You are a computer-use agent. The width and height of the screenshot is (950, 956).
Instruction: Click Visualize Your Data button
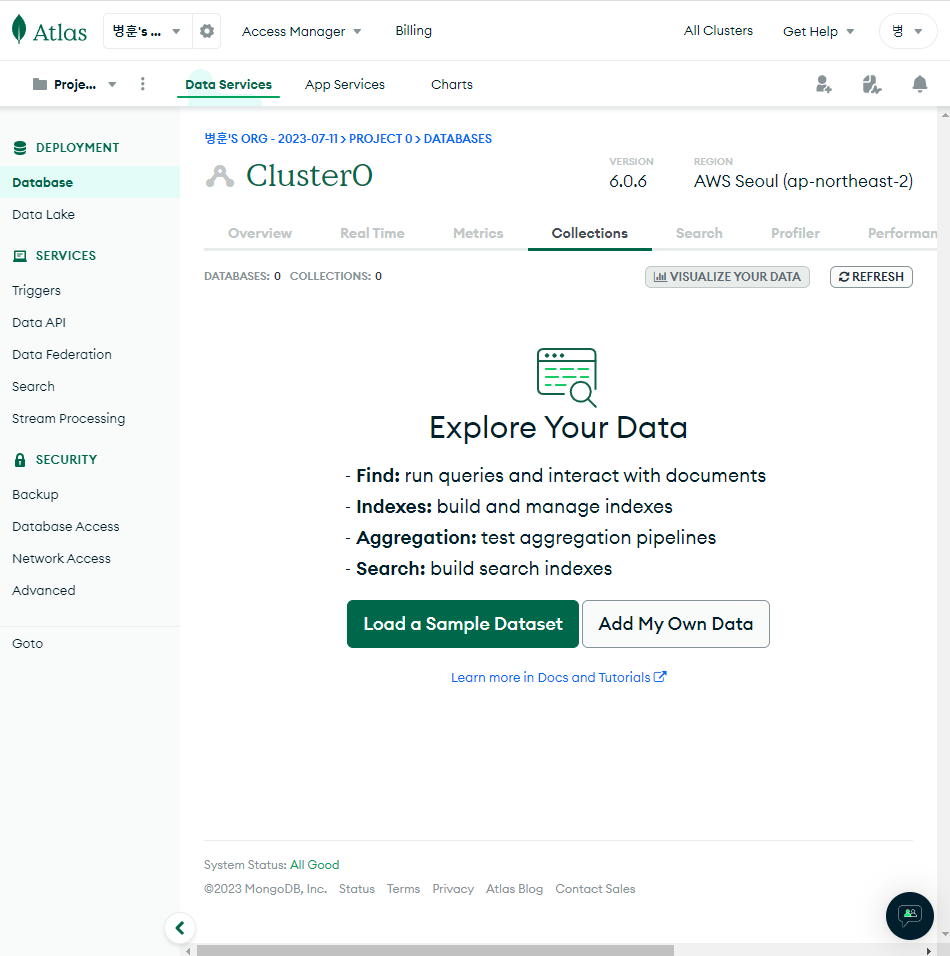727,277
